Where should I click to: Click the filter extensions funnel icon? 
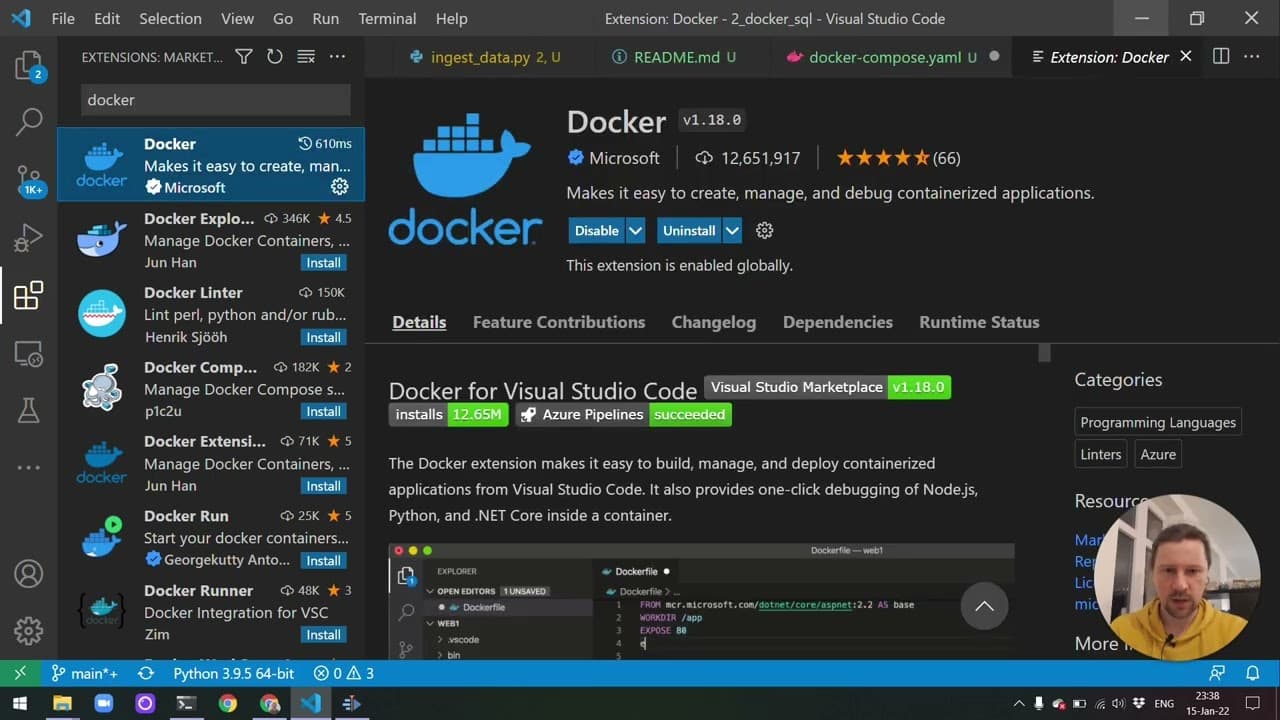click(x=244, y=57)
